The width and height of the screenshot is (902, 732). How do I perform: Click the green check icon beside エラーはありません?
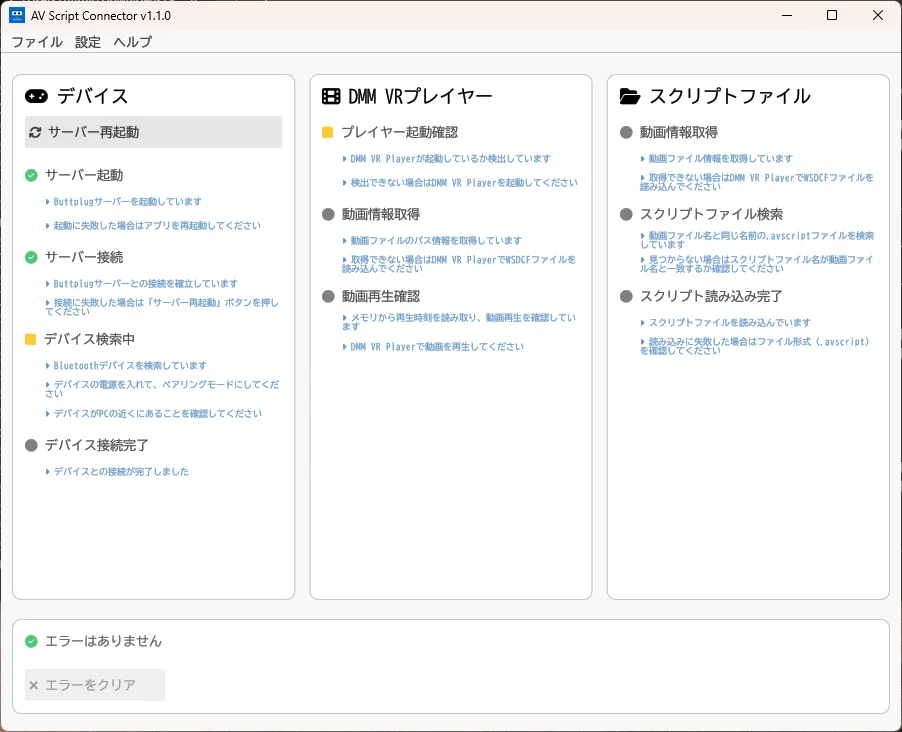pyautogui.click(x=31, y=641)
